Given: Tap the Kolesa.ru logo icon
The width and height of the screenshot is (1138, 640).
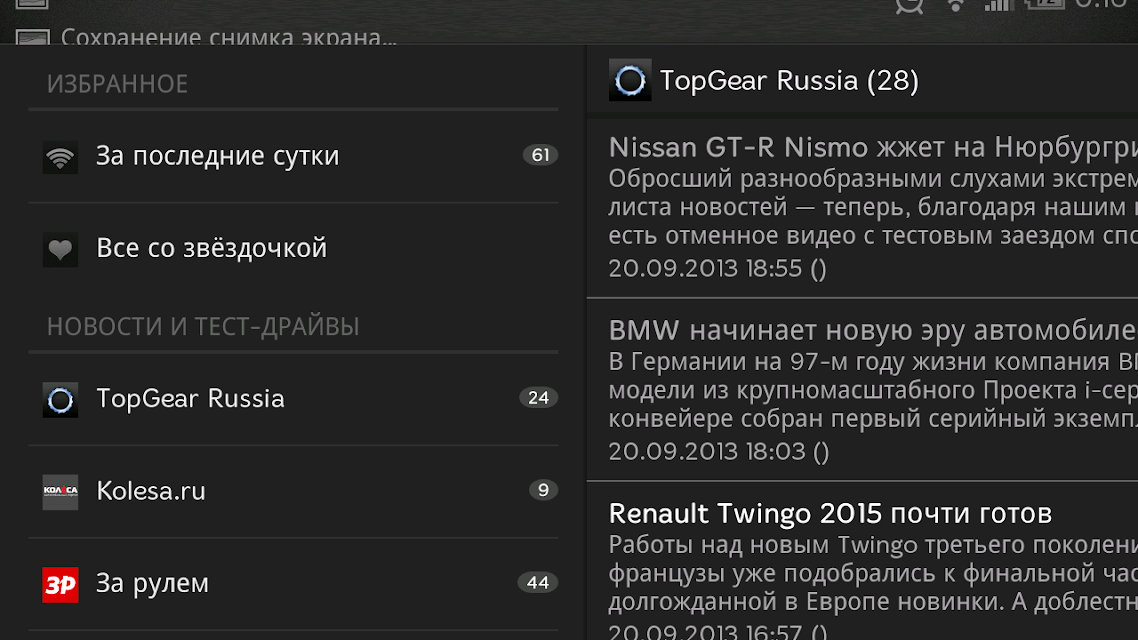Looking at the screenshot, I should [60, 492].
